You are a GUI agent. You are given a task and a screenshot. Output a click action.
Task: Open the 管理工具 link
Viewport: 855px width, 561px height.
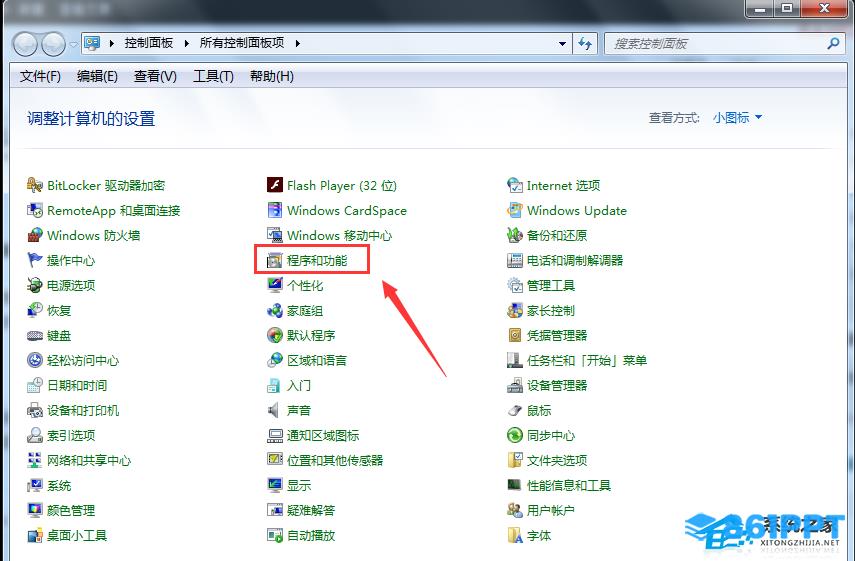click(x=551, y=285)
